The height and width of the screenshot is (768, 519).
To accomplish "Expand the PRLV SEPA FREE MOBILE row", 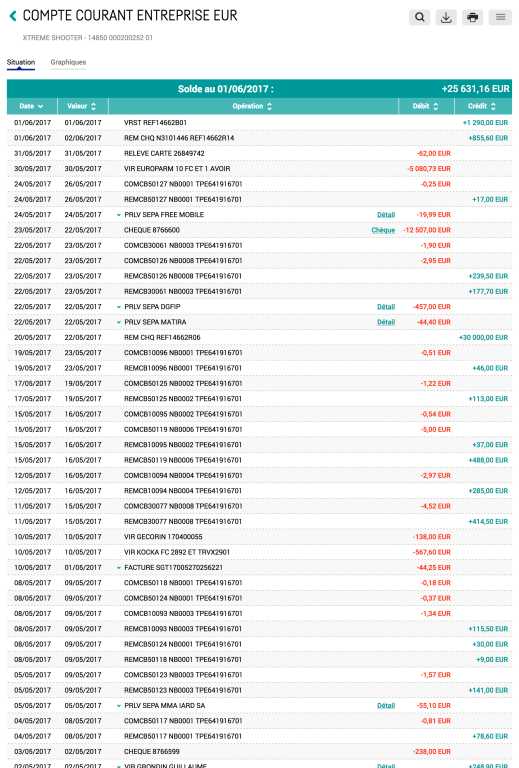I will 118,215.
